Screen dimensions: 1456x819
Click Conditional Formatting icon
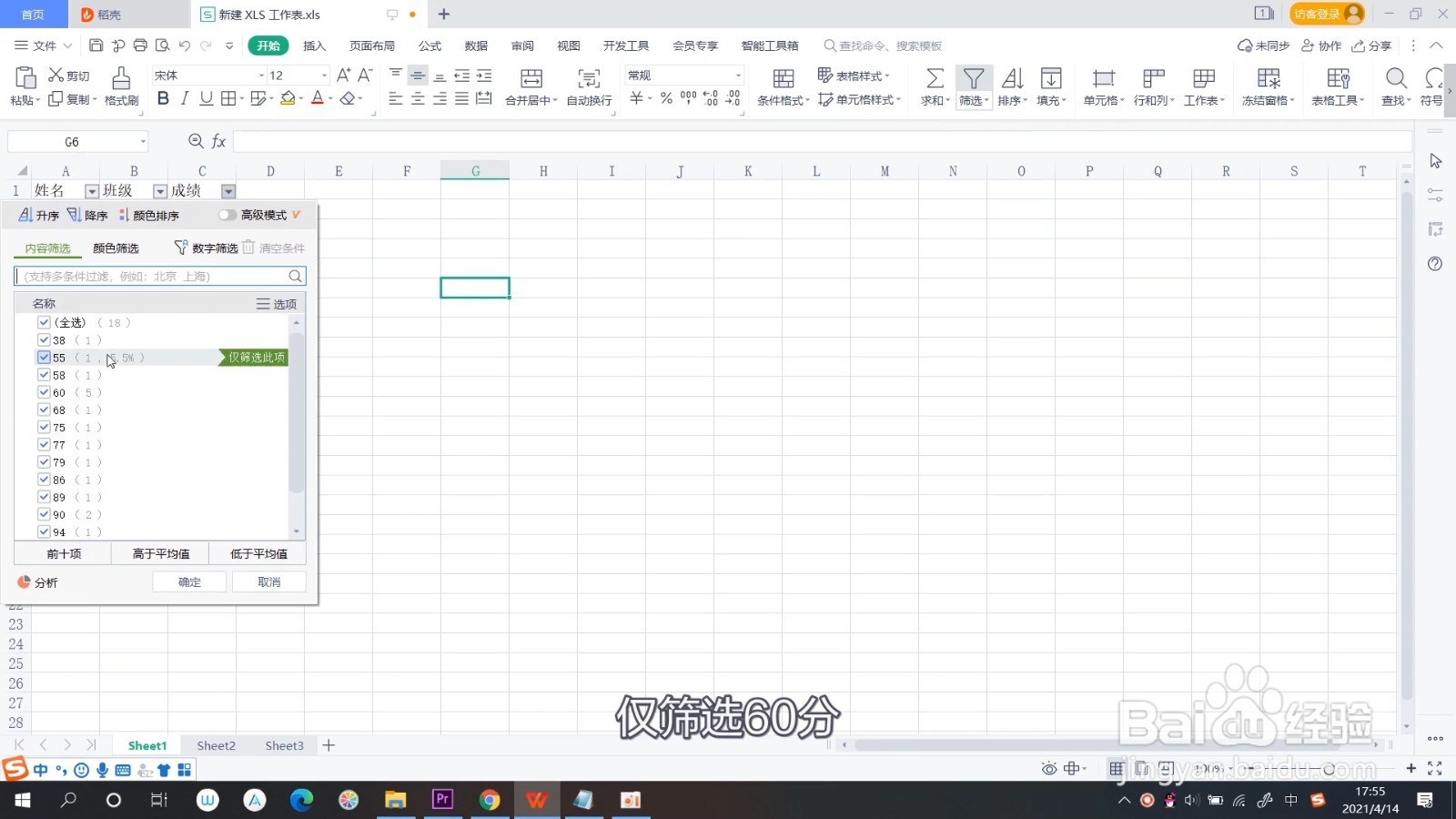[783, 78]
